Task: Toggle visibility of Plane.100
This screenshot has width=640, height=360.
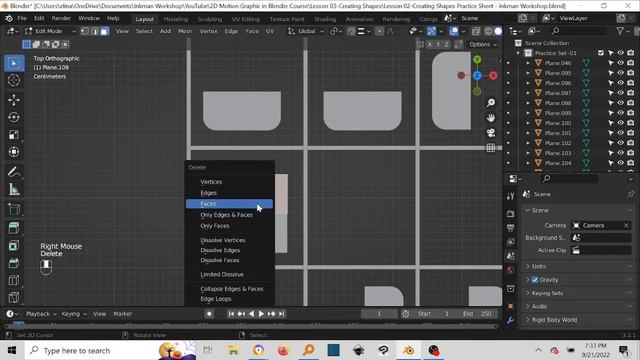Action: (x=620, y=123)
